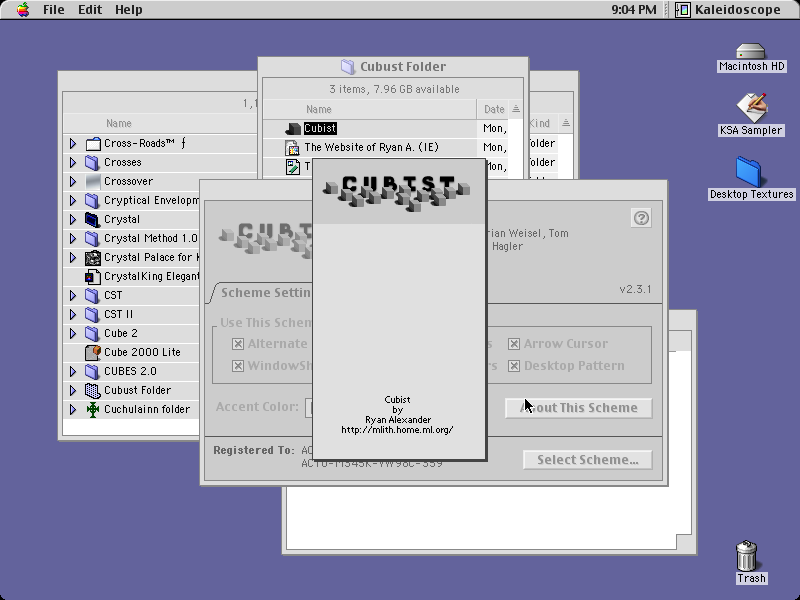Open the File menu
800x600 pixels.
(54, 10)
